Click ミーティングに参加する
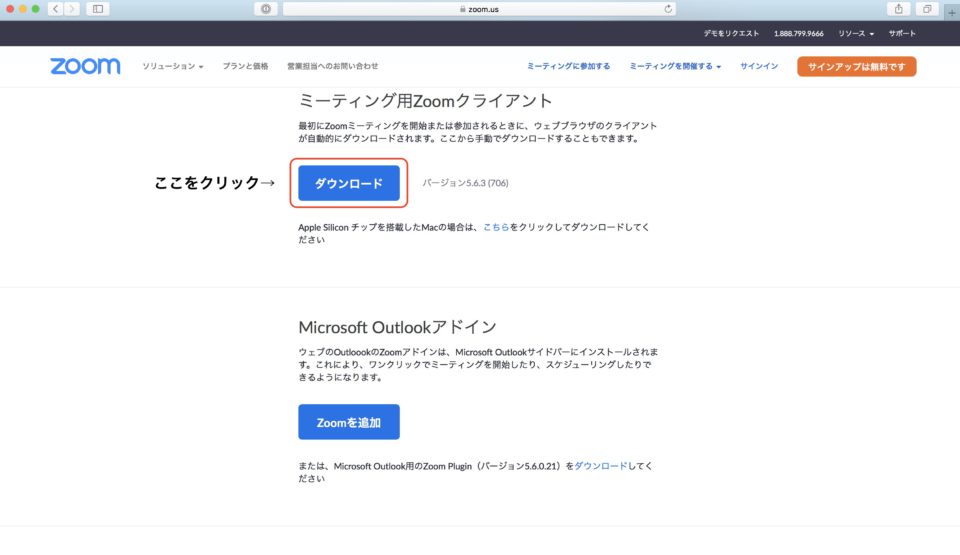The width and height of the screenshot is (960, 555). [x=568, y=66]
